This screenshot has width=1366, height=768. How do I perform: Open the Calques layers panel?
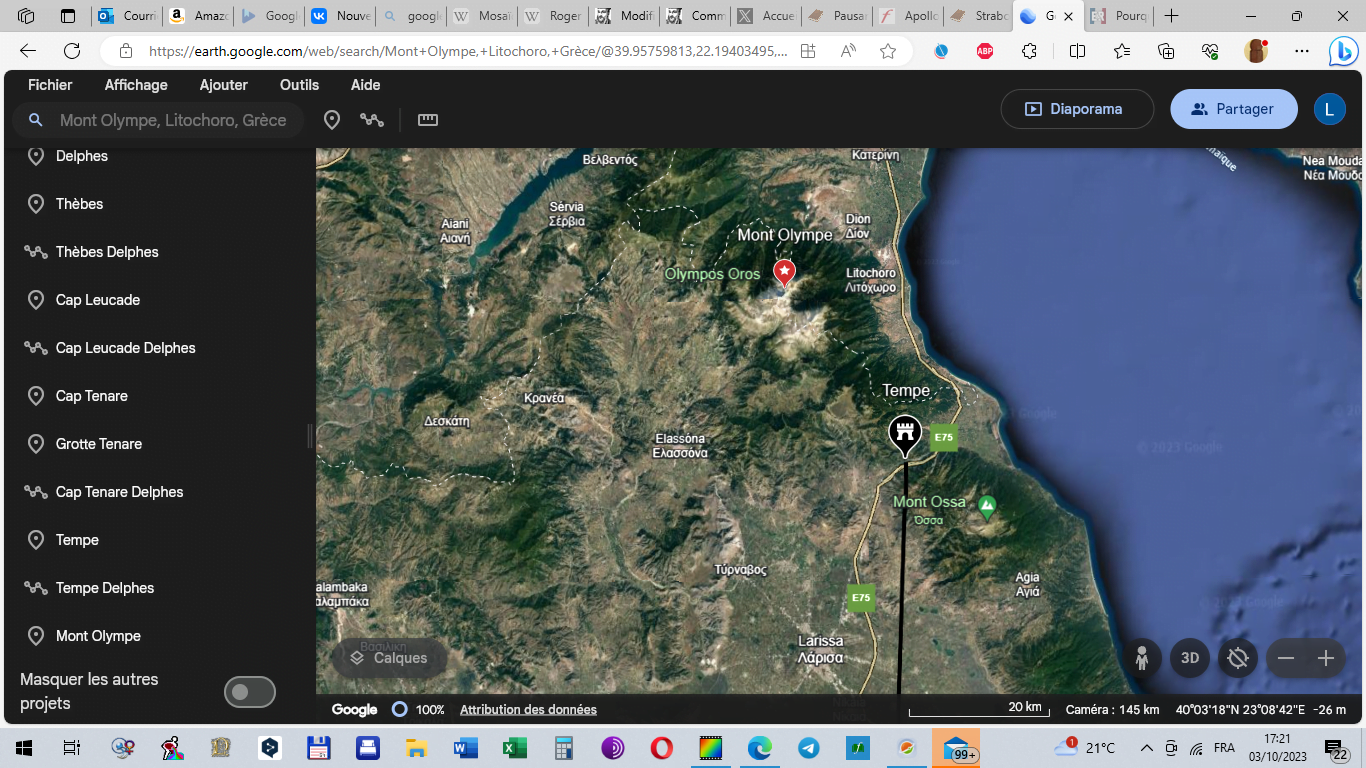tap(389, 658)
